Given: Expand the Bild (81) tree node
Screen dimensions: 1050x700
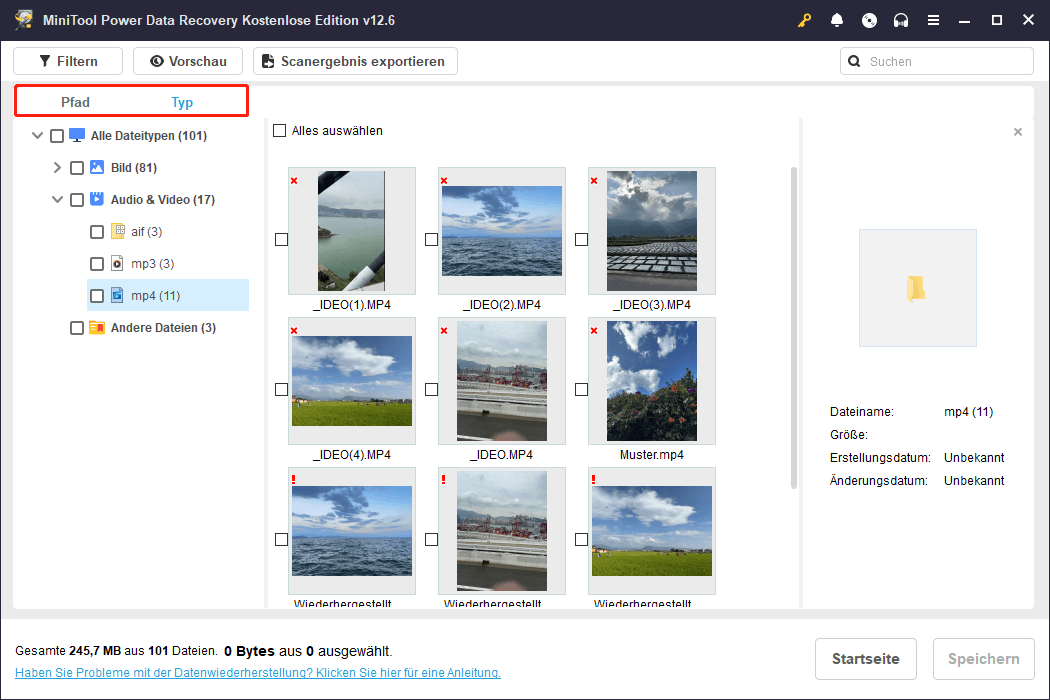Looking at the screenshot, I should click(58, 168).
